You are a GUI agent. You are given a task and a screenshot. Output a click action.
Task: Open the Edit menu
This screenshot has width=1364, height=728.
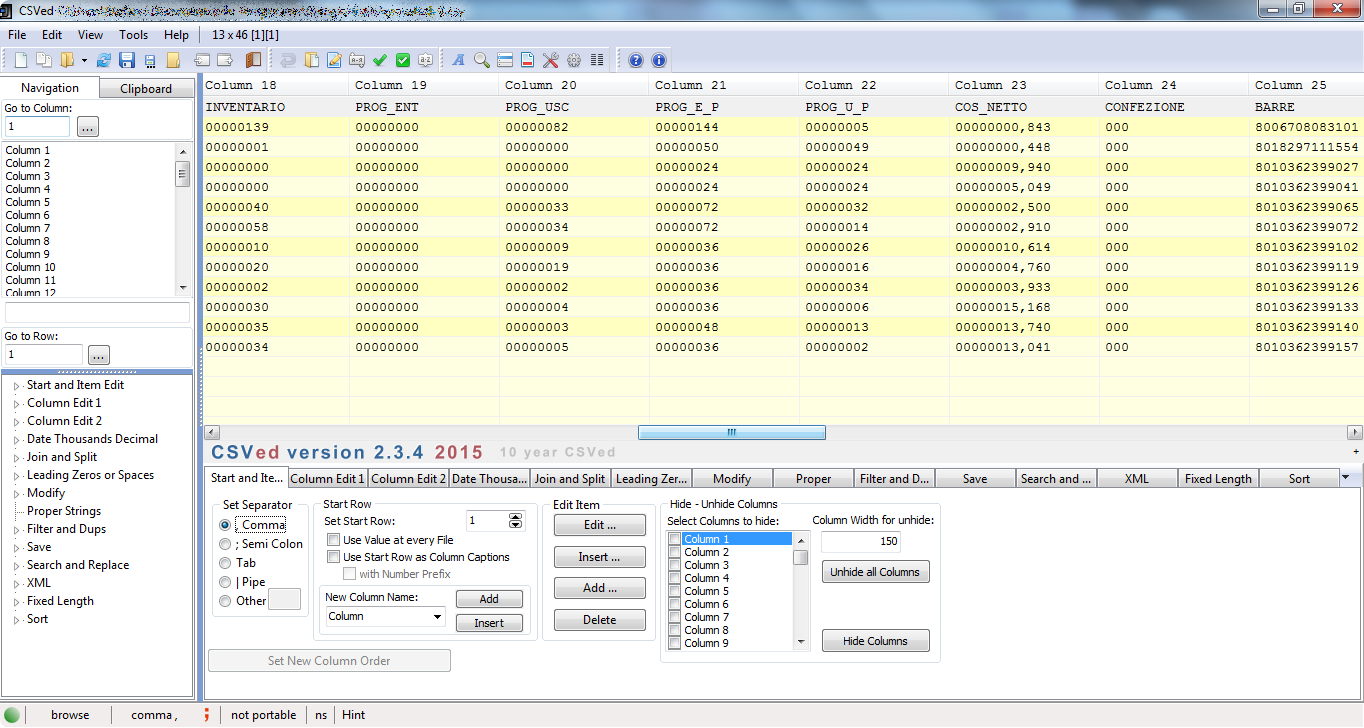[x=52, y=35]
